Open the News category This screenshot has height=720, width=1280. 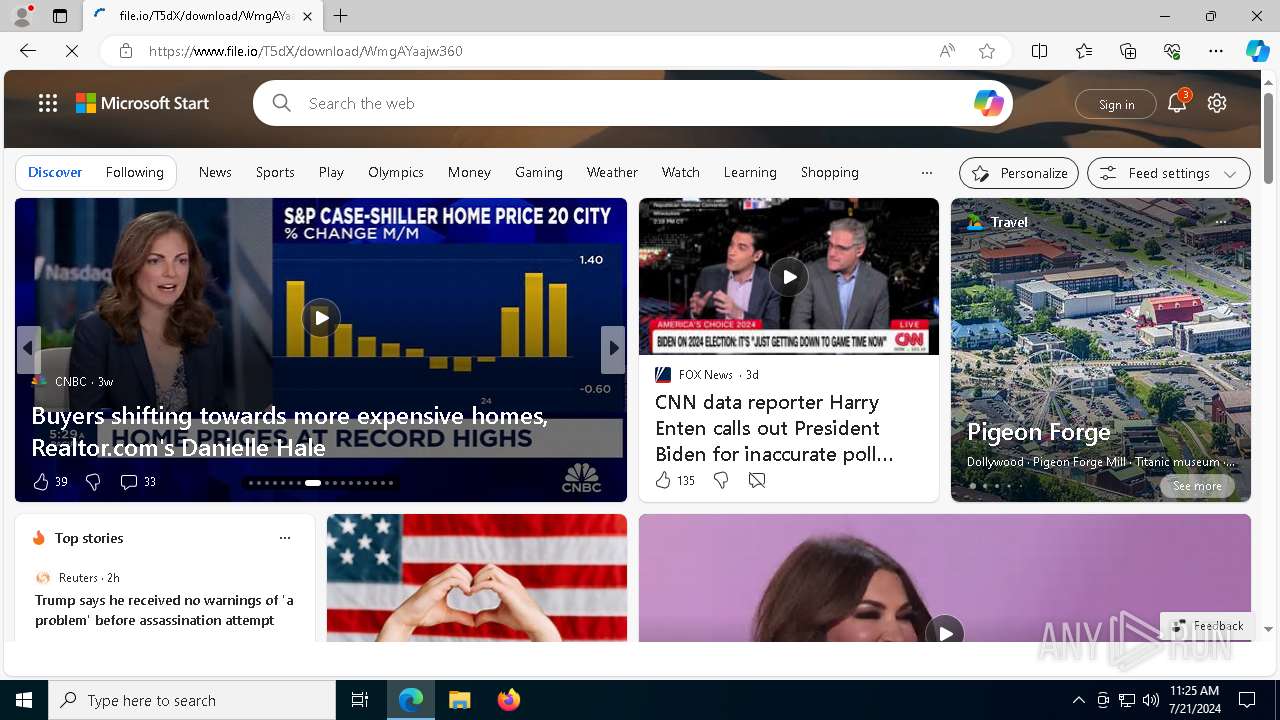coord(215,172)
